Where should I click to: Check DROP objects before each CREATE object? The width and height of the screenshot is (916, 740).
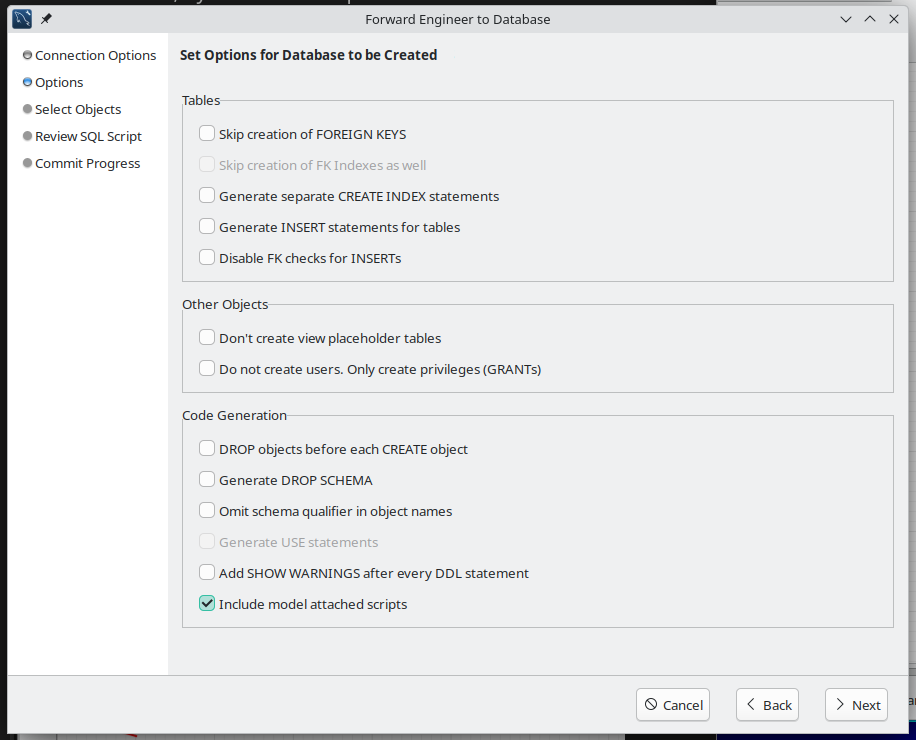click(207, 449)
